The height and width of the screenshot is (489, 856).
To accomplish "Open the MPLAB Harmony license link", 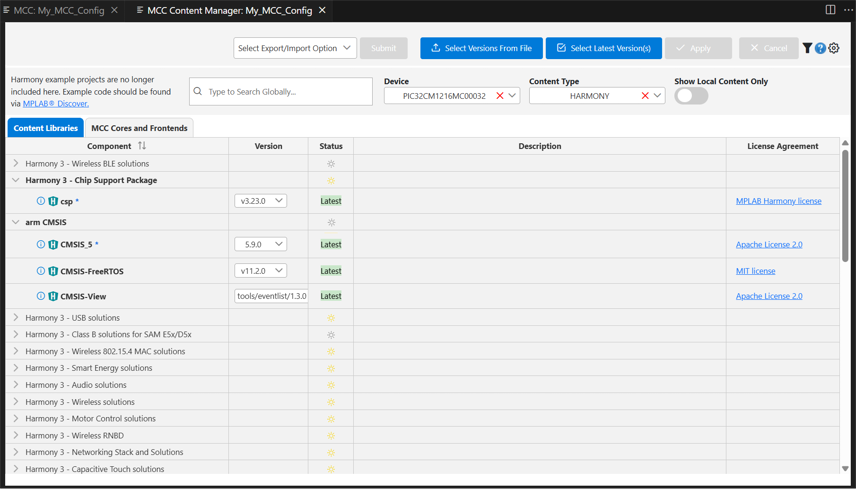I will [x=778, y=201].
